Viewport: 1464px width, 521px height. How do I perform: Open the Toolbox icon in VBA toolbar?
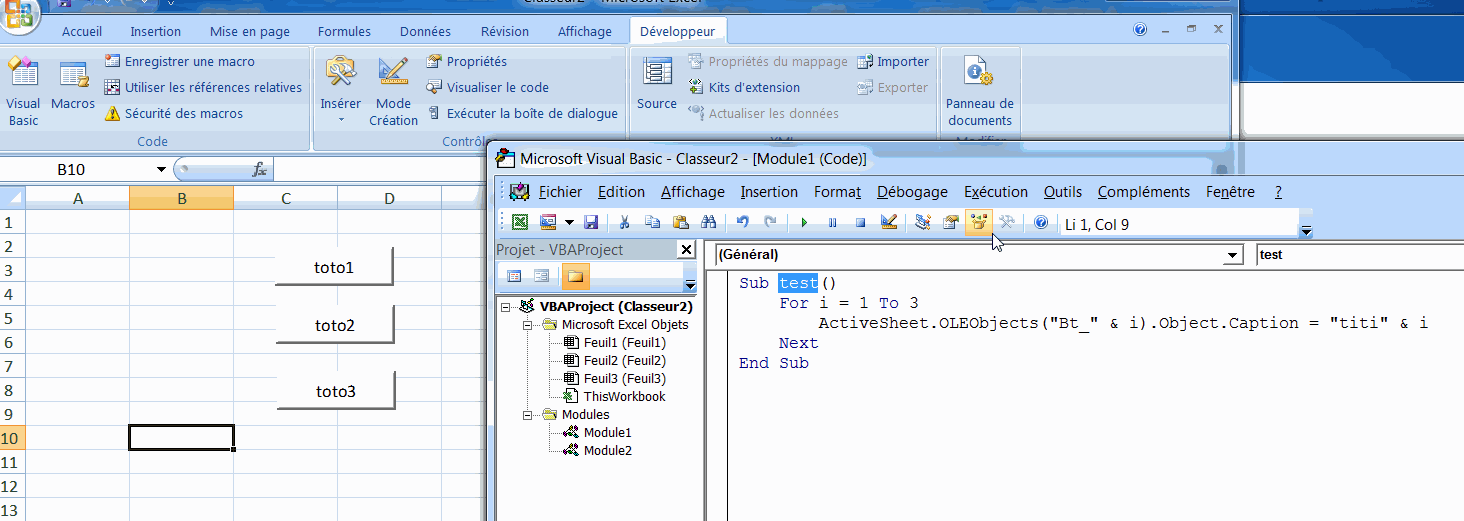tap(1007, 222)
